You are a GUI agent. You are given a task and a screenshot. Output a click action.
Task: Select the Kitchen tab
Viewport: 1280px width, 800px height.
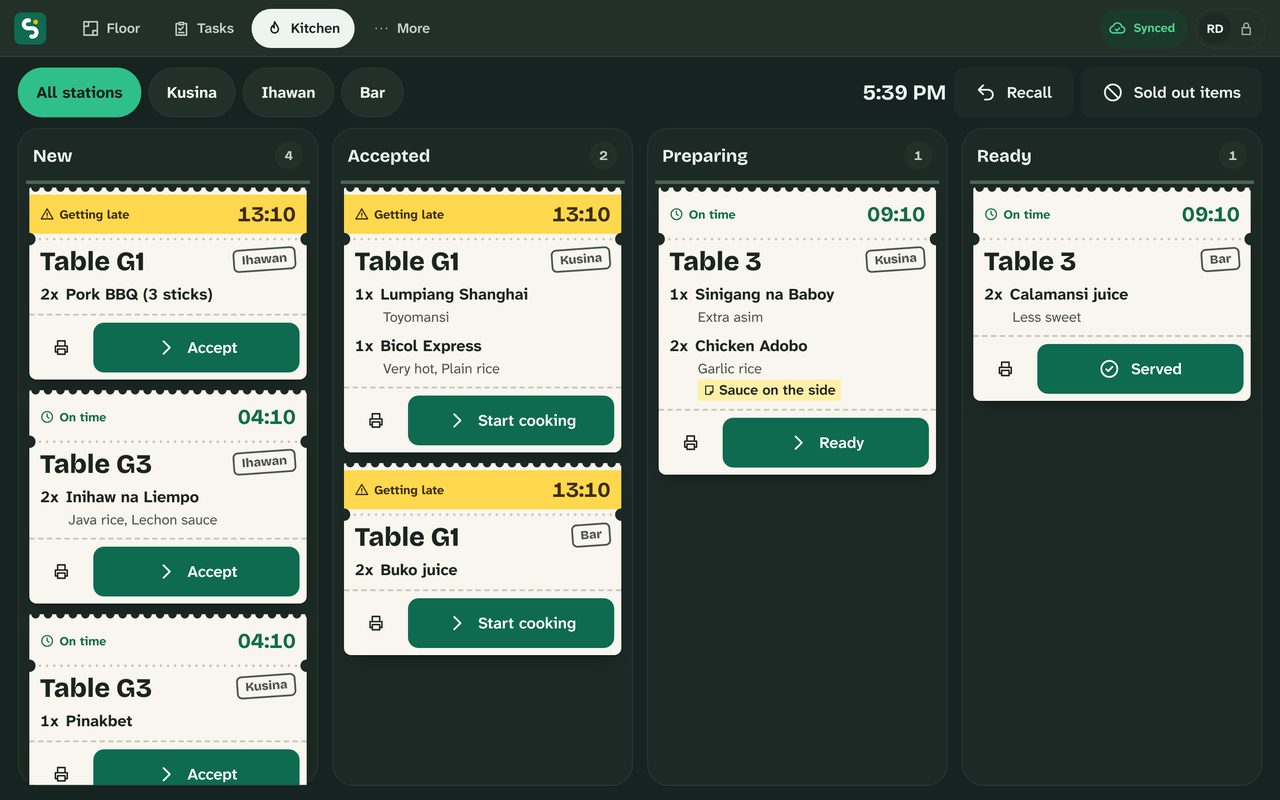pos(303,28)
